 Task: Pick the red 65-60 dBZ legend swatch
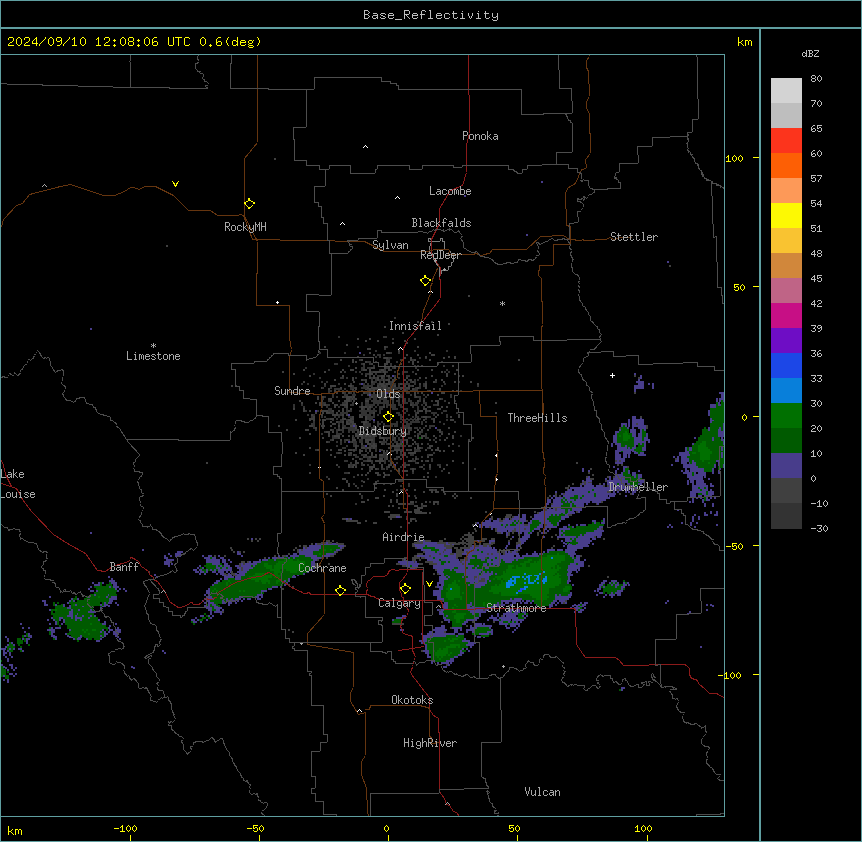coord(786,140)
